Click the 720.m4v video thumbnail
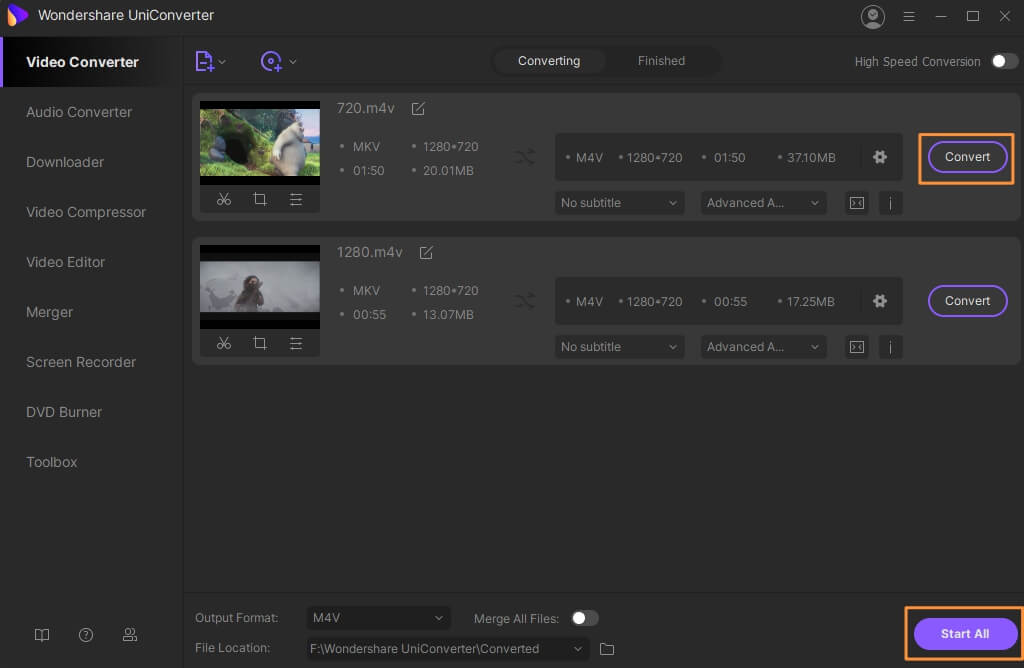Viewport: 1024px width, 668px height. click(260, 143)
